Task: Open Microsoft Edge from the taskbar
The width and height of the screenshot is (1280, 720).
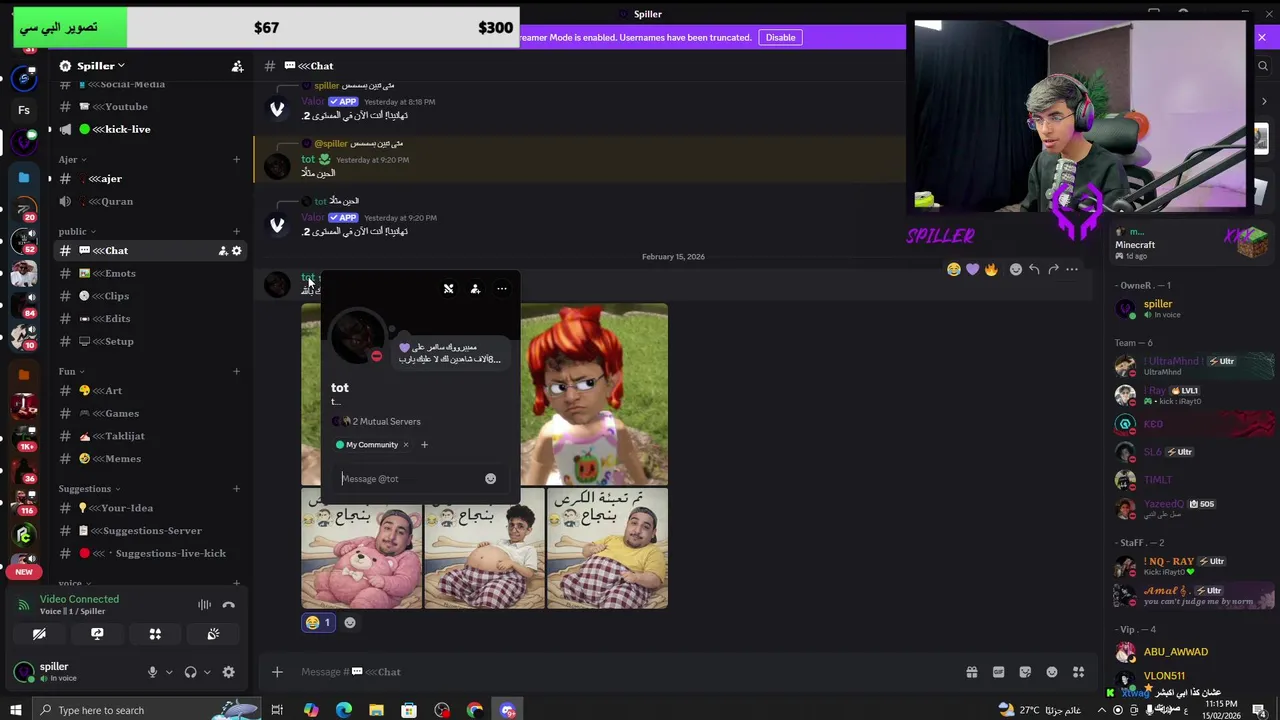Action: [x=344, y=710]
